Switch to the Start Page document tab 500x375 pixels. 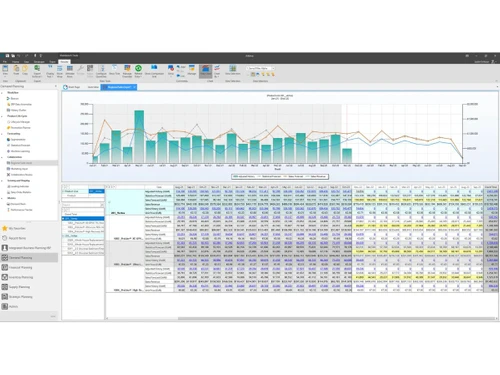(x=72, y=87)
